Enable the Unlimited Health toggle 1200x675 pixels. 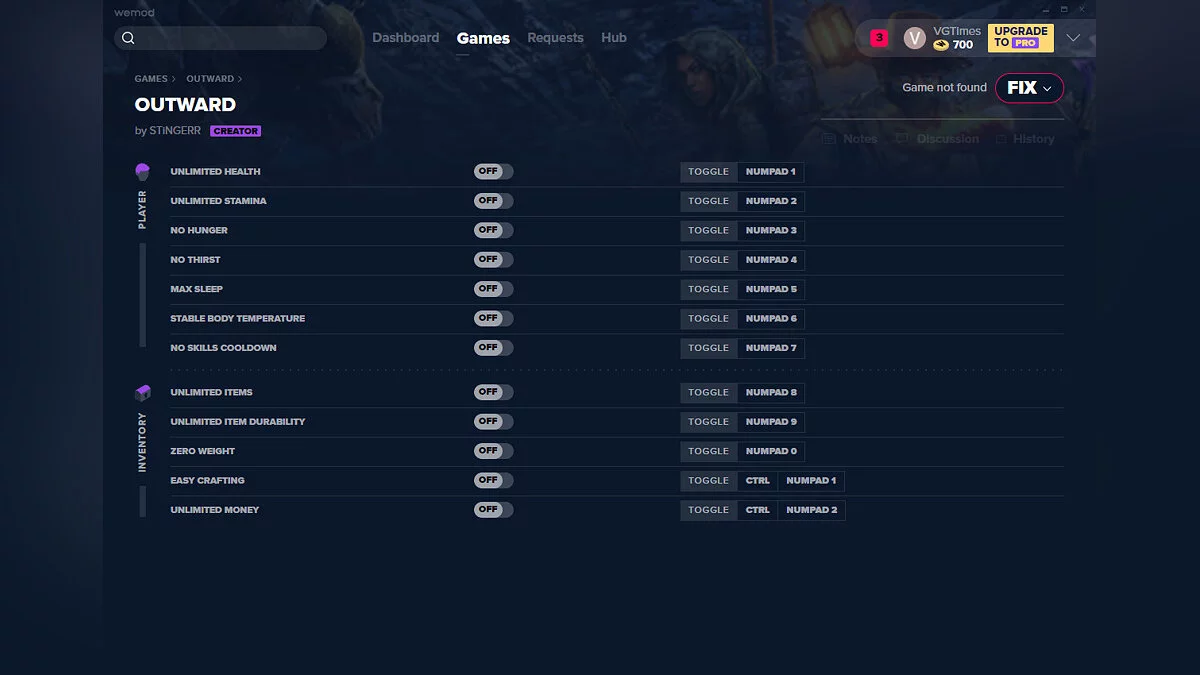pos(493,172)
